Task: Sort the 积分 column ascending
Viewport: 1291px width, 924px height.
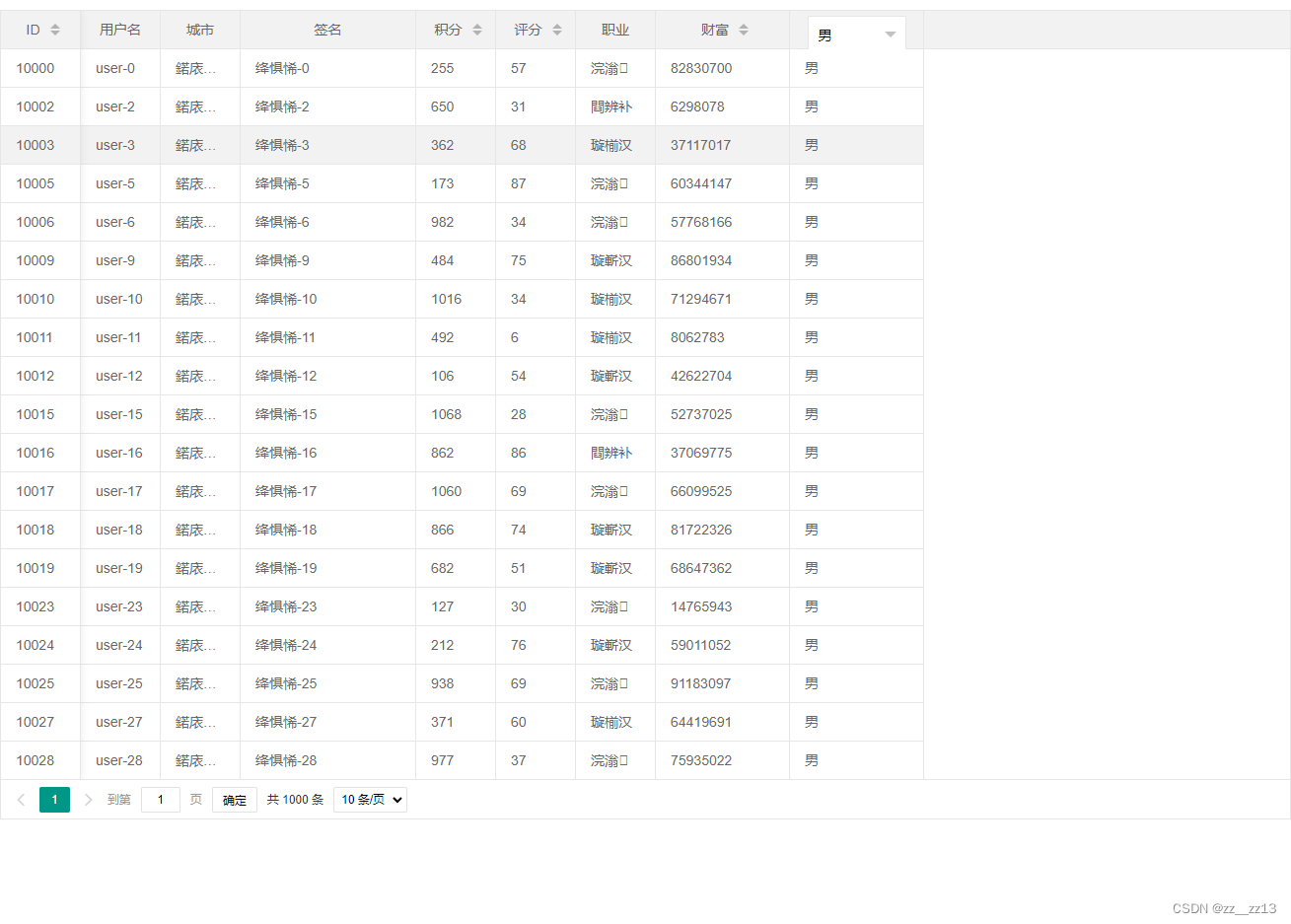Action: pyautogui.click(x=475, y=25)
